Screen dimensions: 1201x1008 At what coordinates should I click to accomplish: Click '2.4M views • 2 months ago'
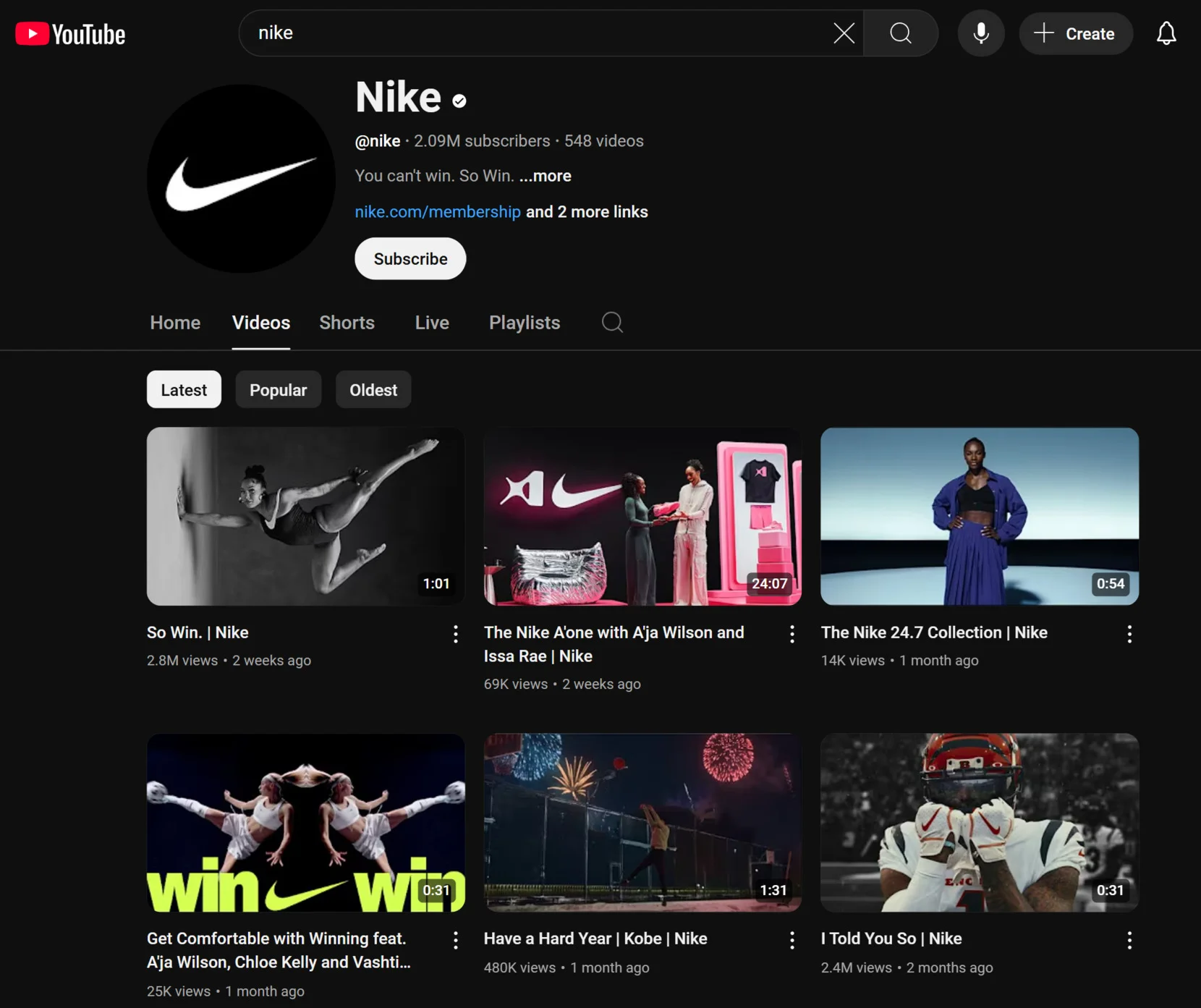[907, 967]
